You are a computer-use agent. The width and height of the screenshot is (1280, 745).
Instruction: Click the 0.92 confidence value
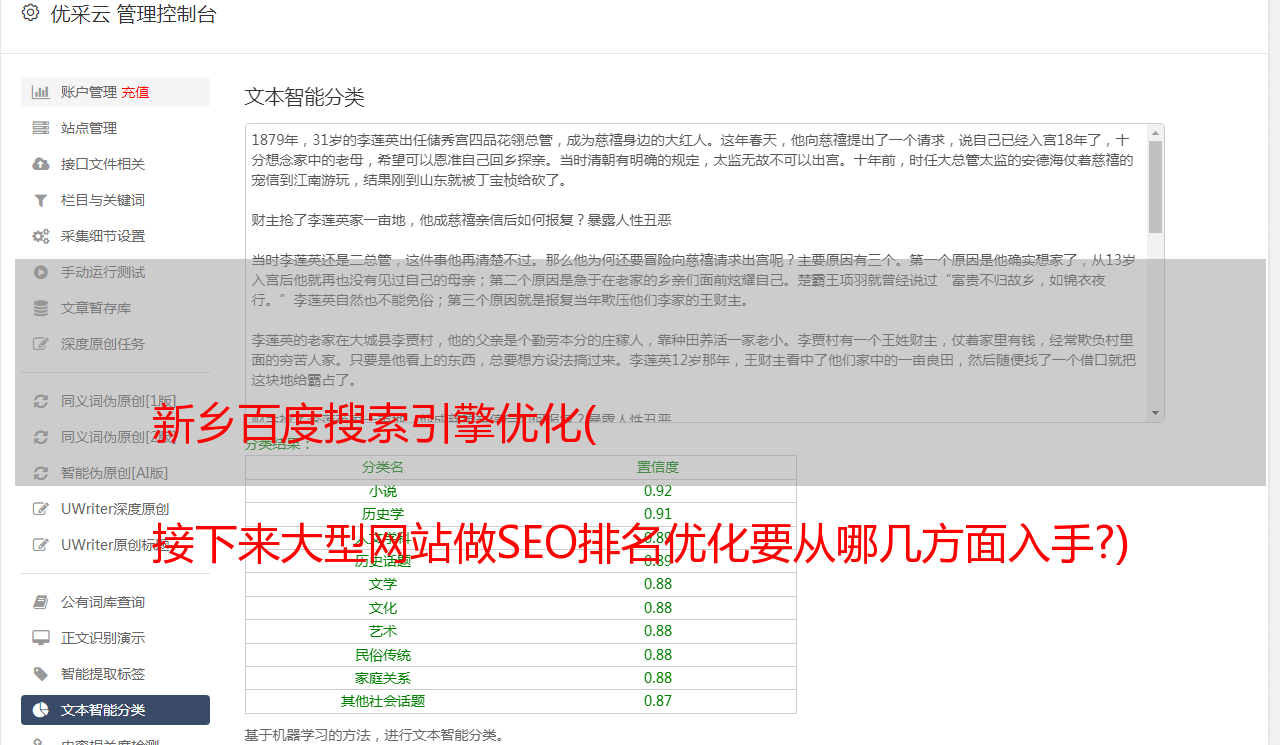(x=658, y=491)
